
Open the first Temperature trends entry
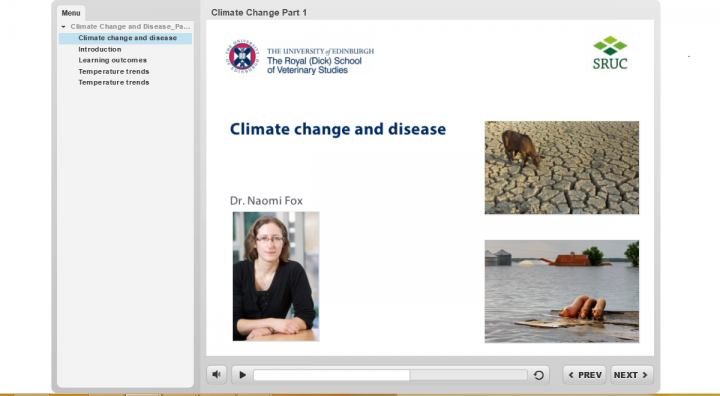pos(113,71)
